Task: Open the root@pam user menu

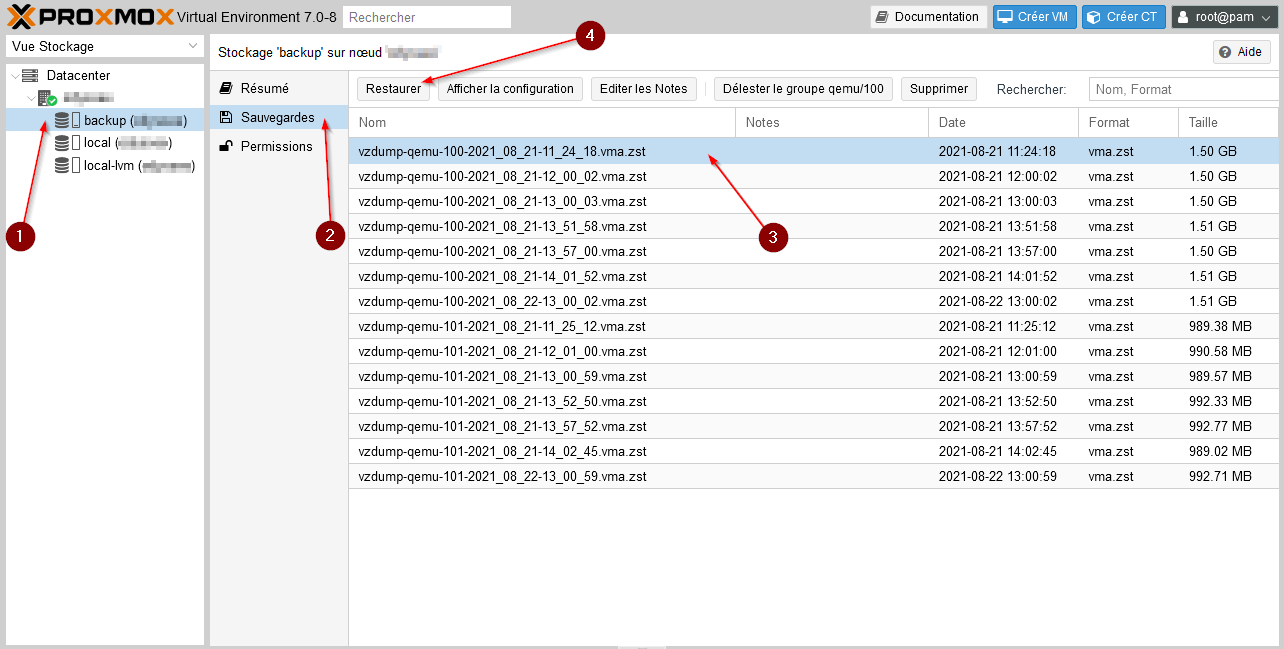Action: click(x=1224, y=17)
